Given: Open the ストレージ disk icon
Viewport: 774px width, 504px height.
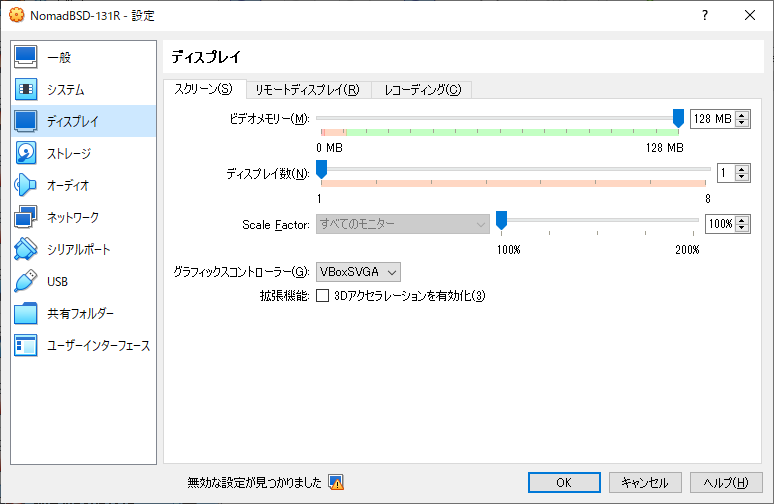Looking at the screenshot, I should [x=25, y=153].
